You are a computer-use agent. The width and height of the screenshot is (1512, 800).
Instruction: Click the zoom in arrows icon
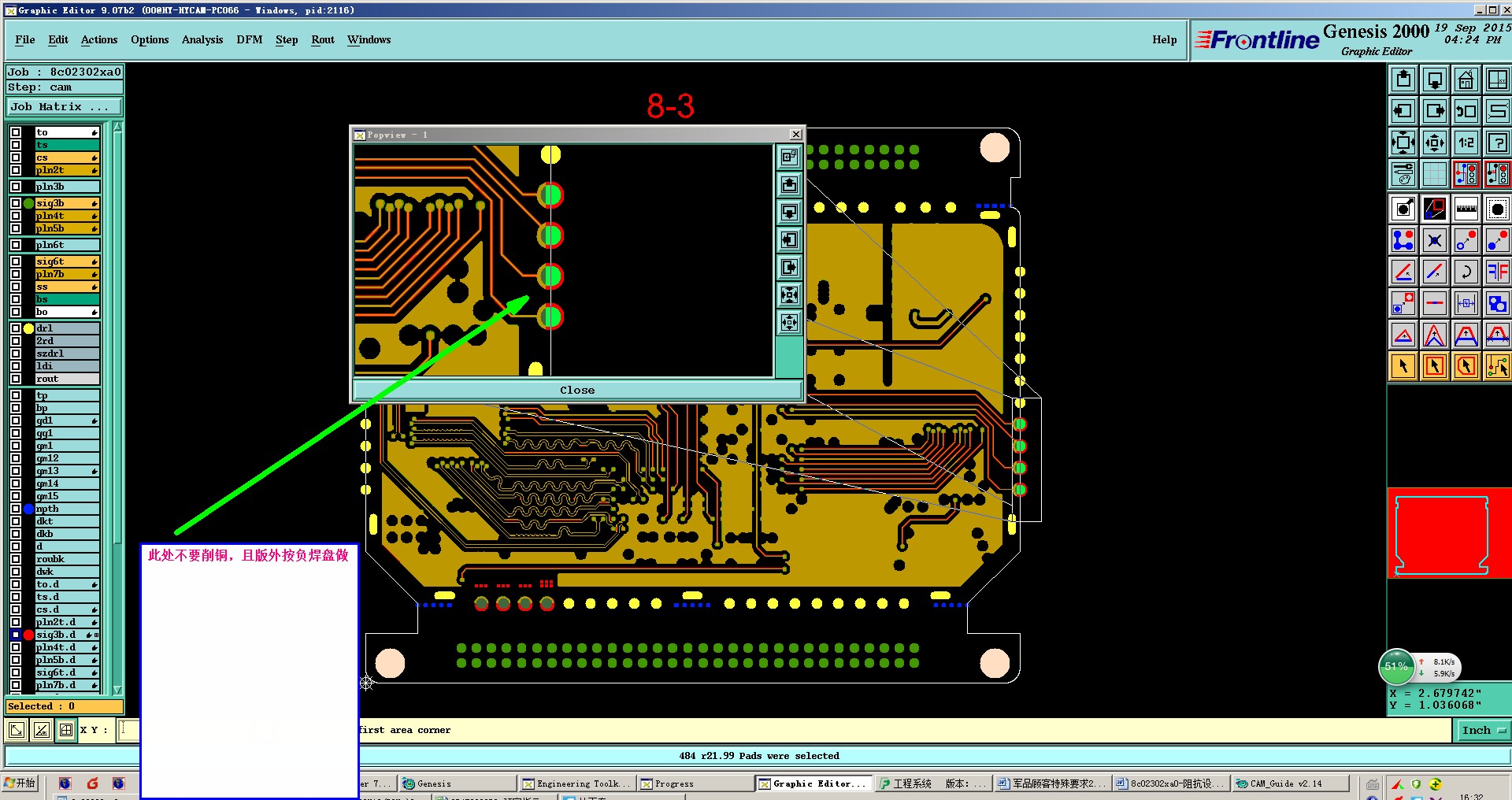pos(1403,143)
